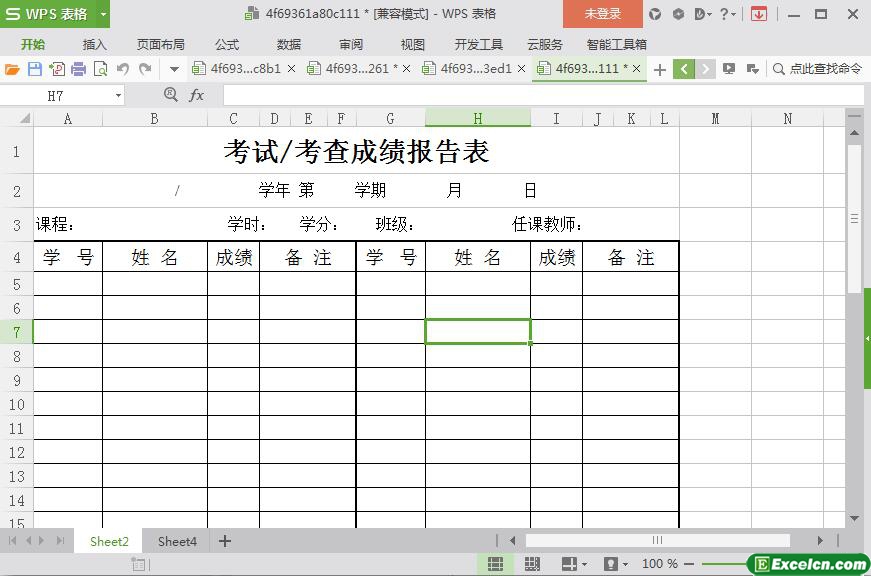Expand WPS 表格 menu dropdown arrow
The image size is (871, 576).
click(103, 14)
